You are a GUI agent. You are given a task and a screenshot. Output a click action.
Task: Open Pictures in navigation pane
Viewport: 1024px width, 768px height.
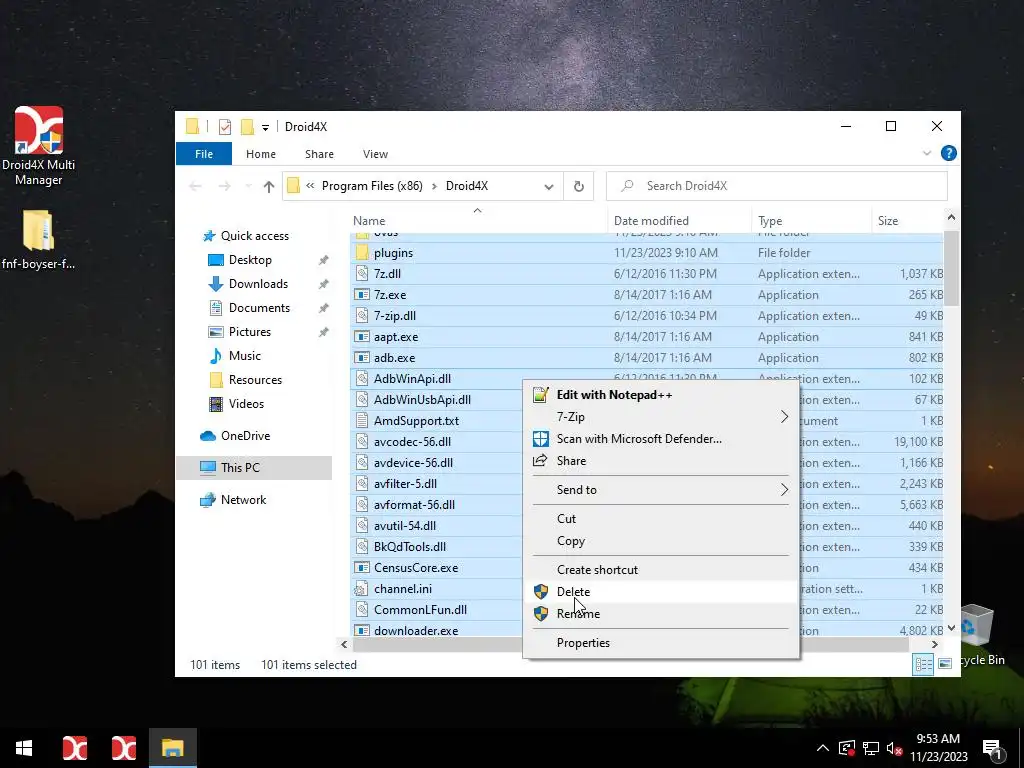pos(249,332)
